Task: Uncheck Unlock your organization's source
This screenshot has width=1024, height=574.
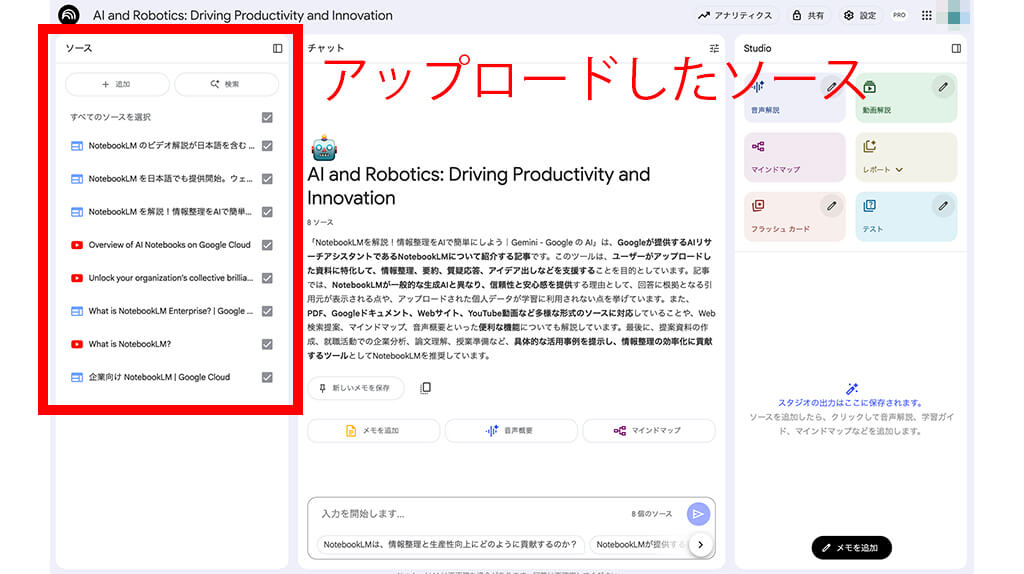Action: pyautogui.click(x=267, y=278)
